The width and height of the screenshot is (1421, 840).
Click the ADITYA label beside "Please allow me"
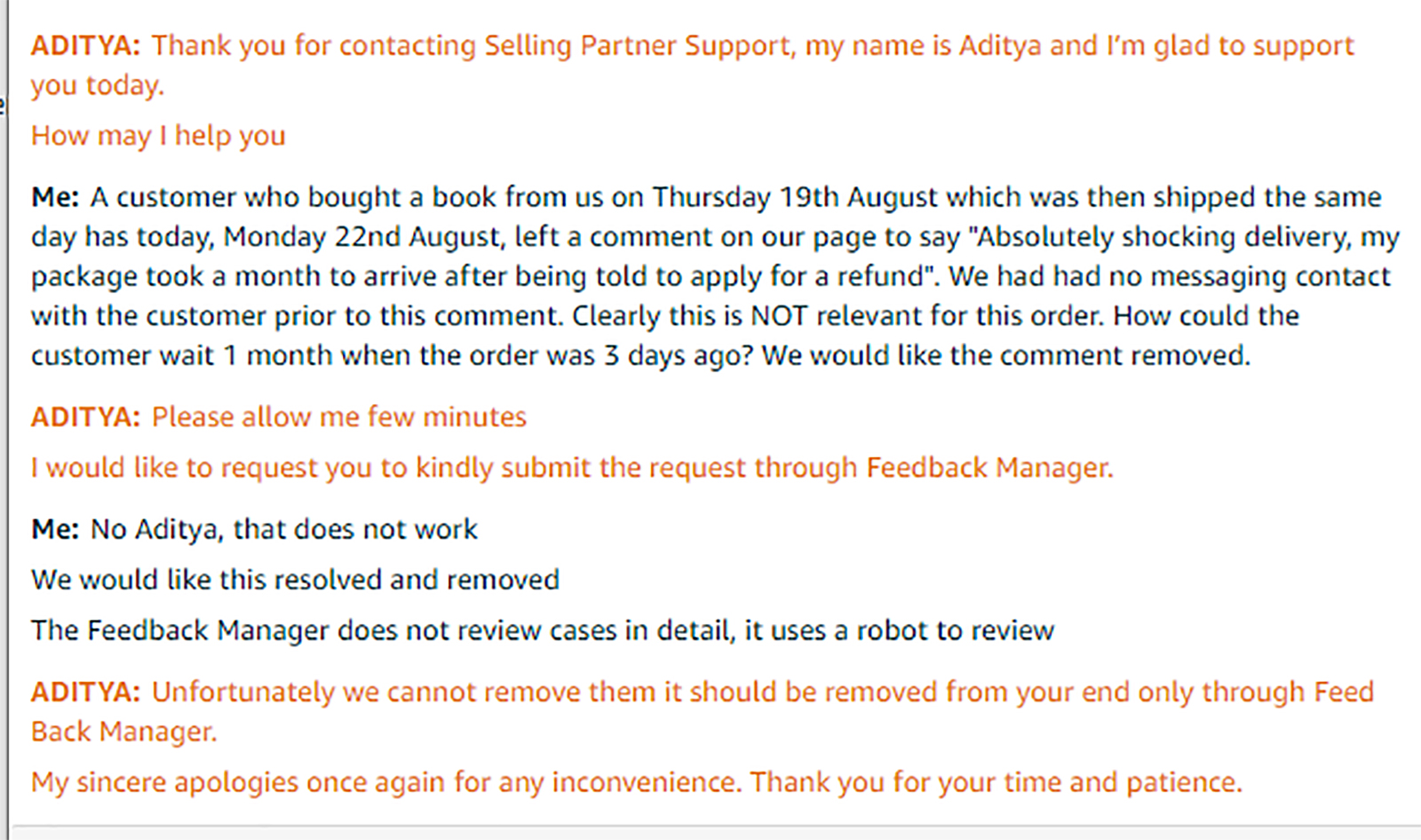[x=85, y=417]
